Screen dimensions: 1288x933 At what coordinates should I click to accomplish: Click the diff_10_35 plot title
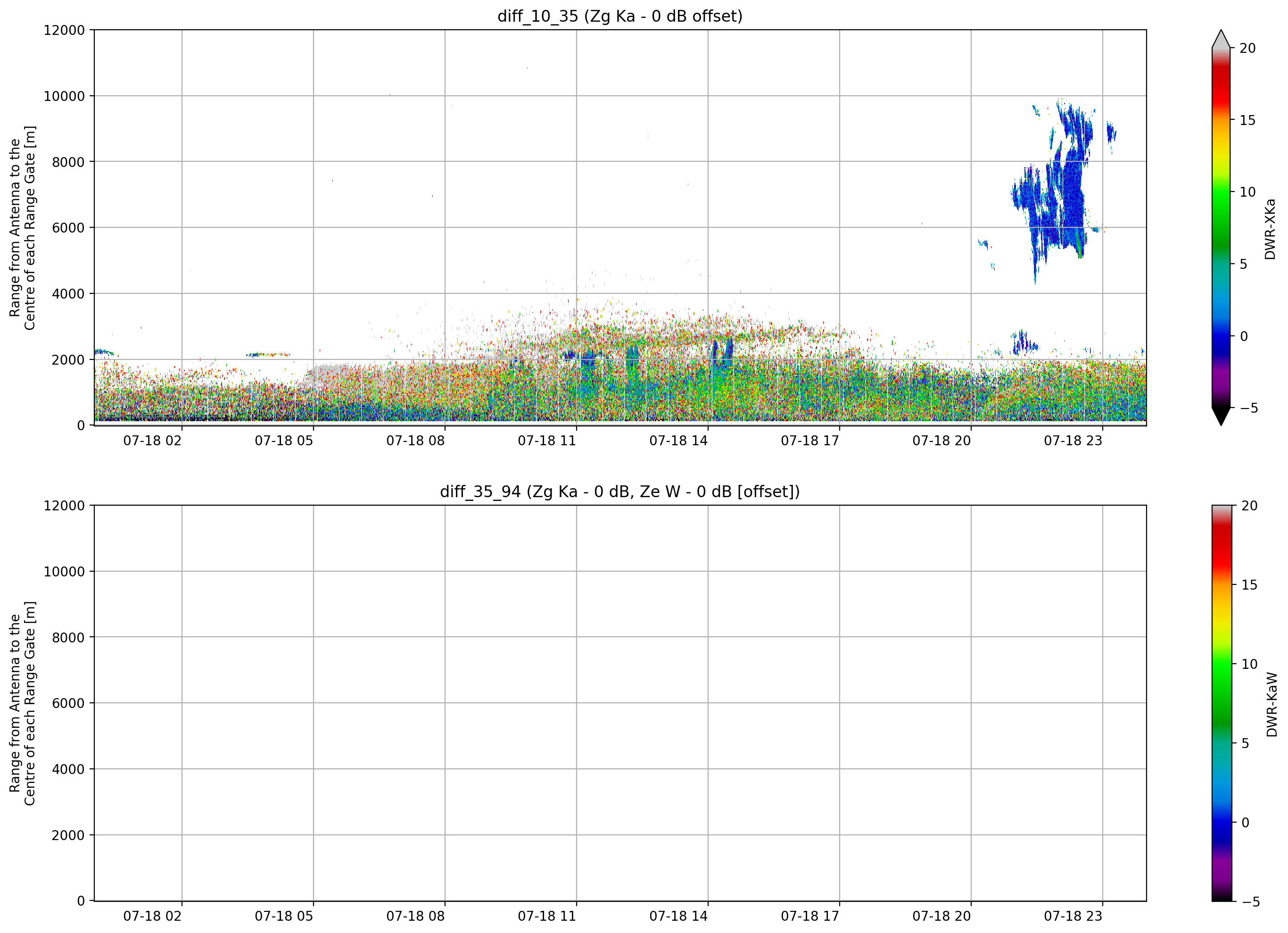tap(619, 16)
